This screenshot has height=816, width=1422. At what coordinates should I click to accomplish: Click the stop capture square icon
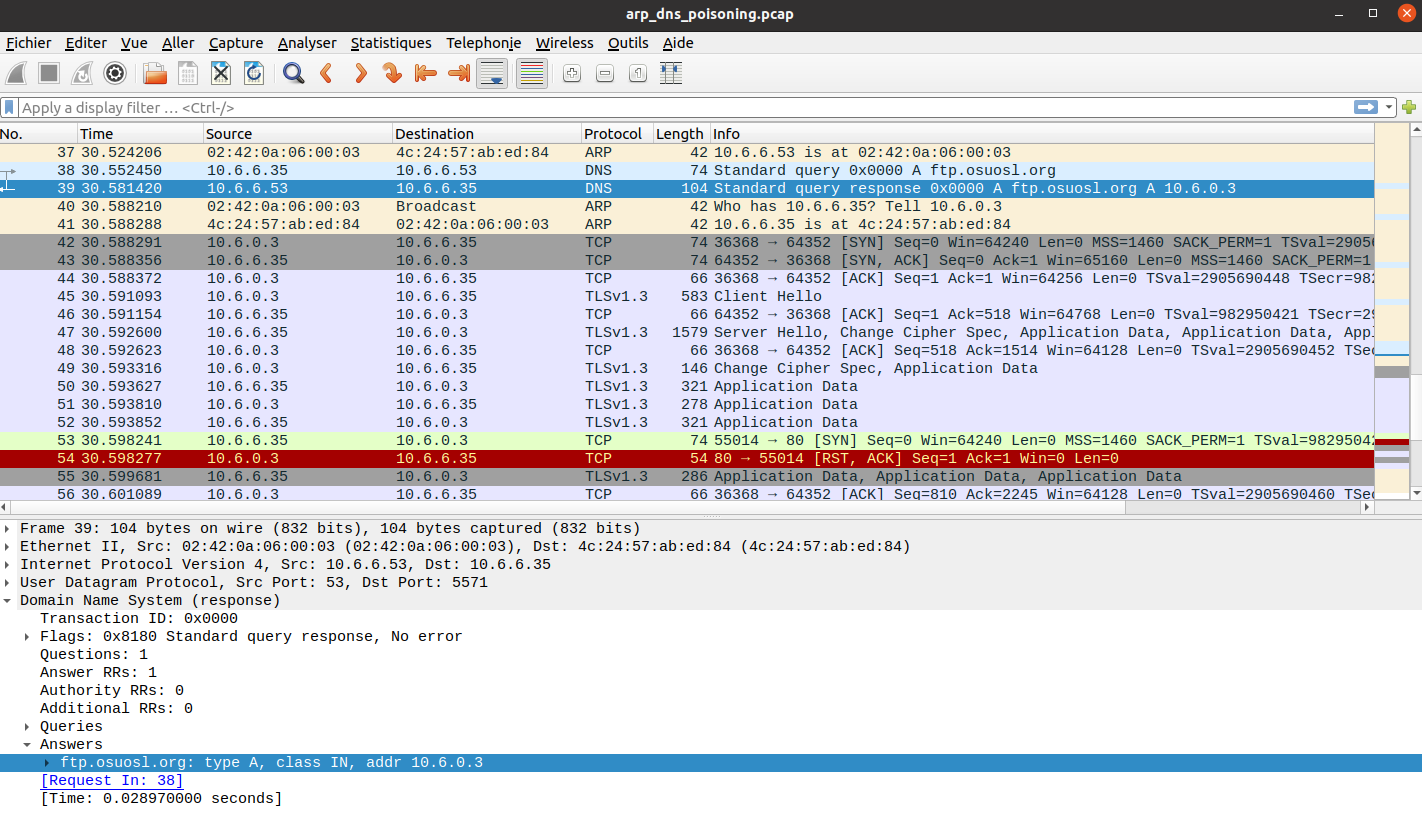[x=49, y=73]
